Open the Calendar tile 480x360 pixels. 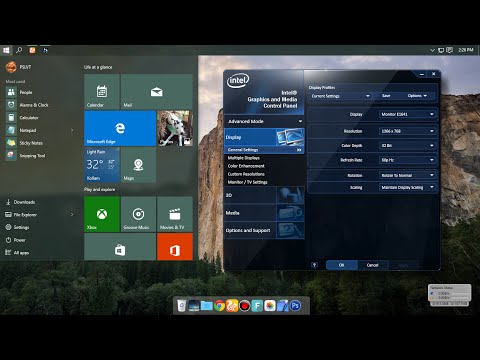(102, 92)
